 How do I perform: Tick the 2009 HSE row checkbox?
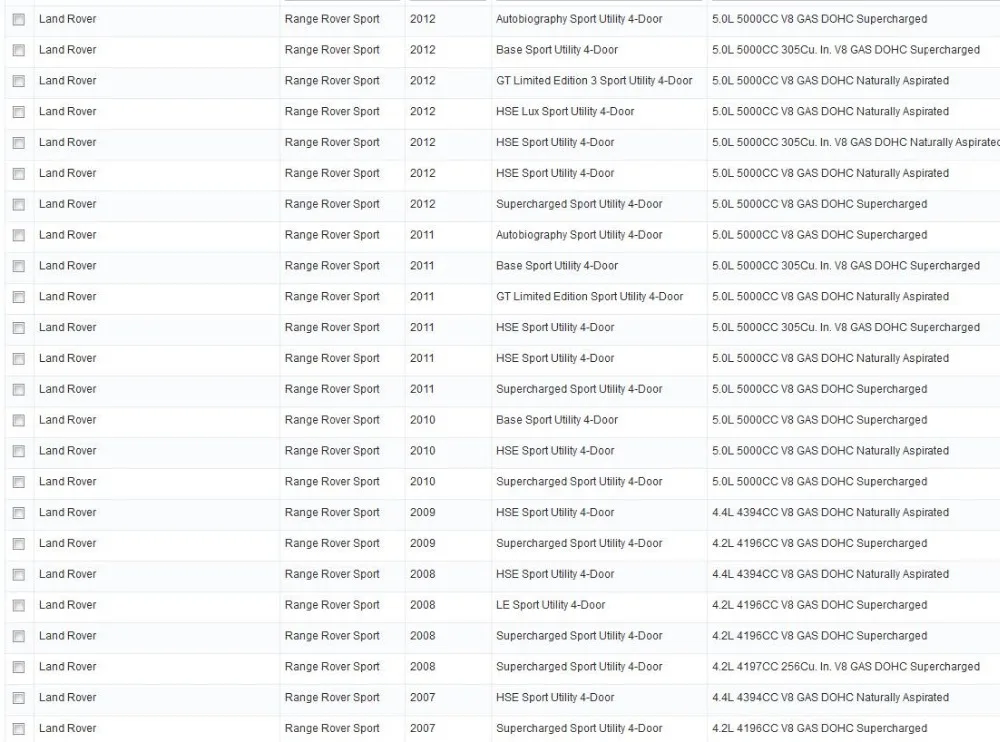(19, 513)
